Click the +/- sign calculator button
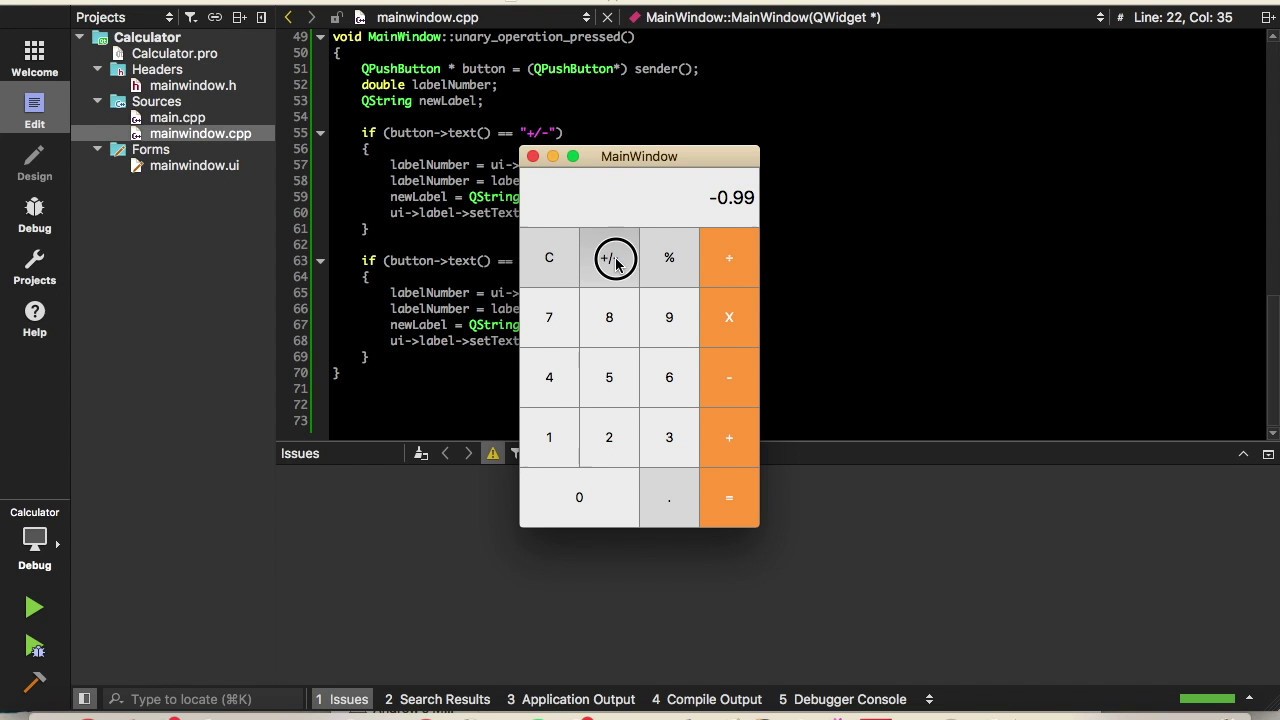The image size is (1280, 720). point(609,258)
